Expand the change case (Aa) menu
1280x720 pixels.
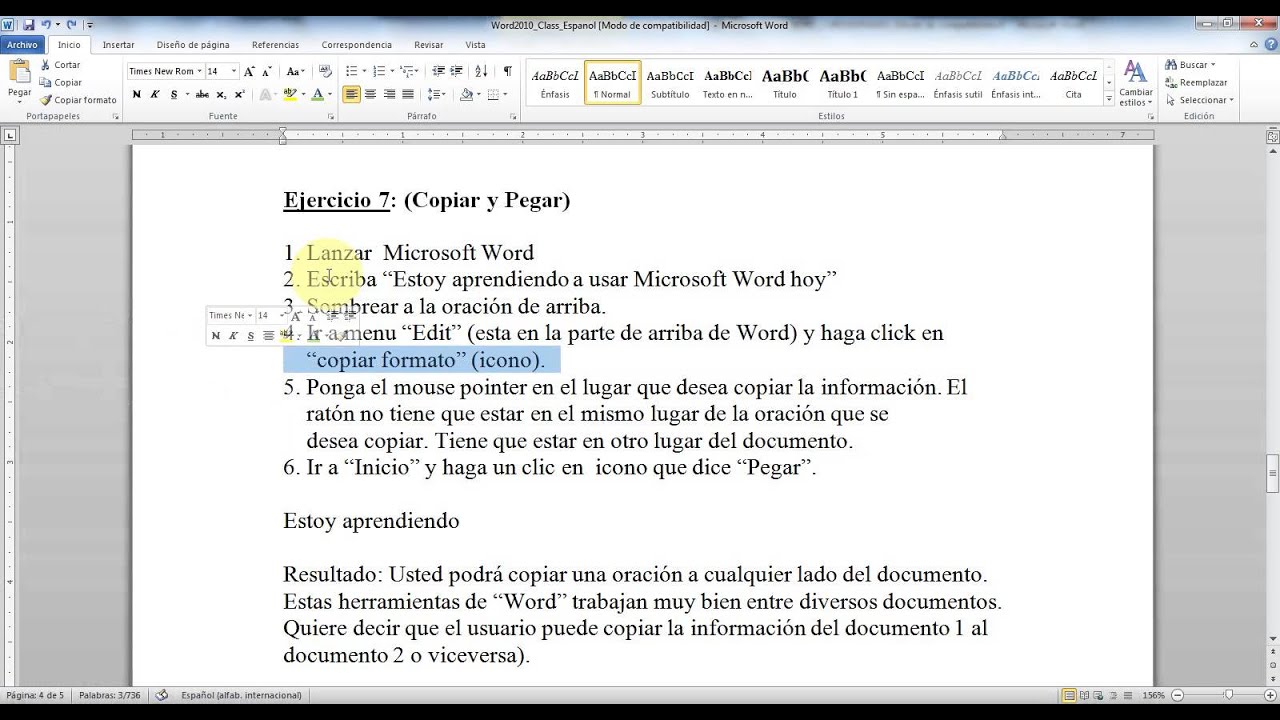(x=296, y=71)
